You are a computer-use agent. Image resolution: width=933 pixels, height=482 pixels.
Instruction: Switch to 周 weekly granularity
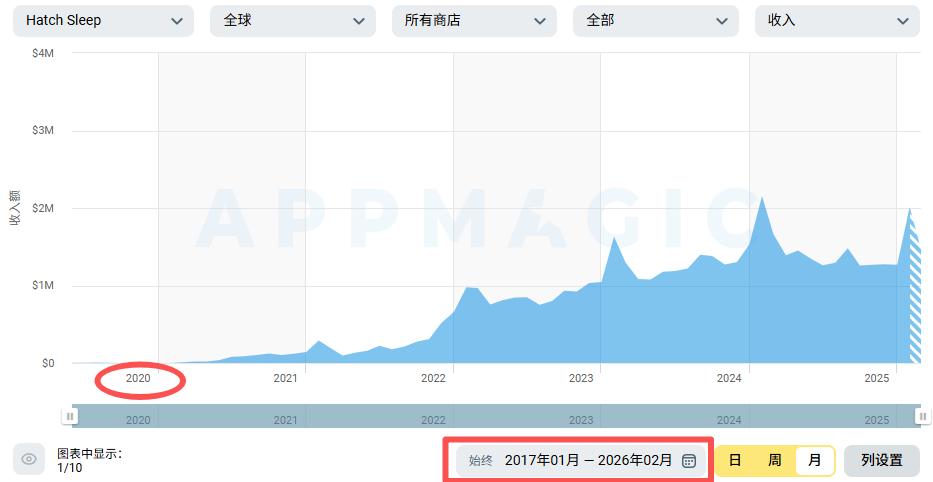775,461
